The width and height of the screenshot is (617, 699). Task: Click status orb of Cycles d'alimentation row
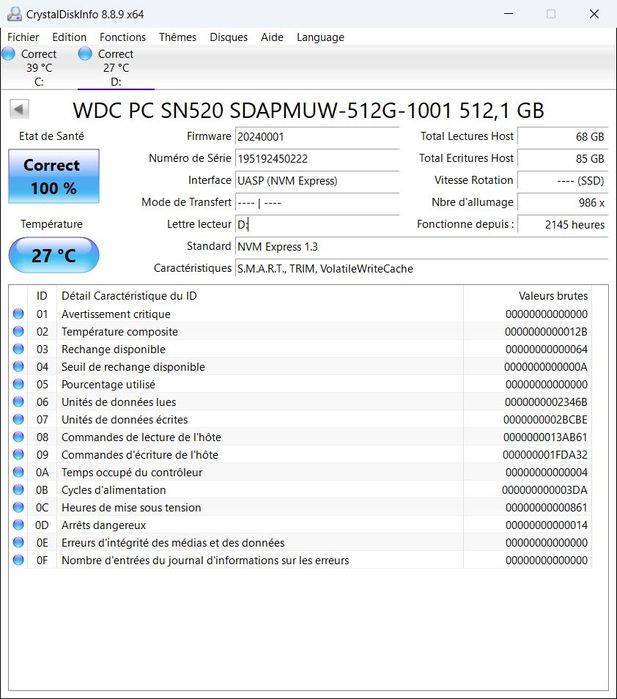coord(18,489)
